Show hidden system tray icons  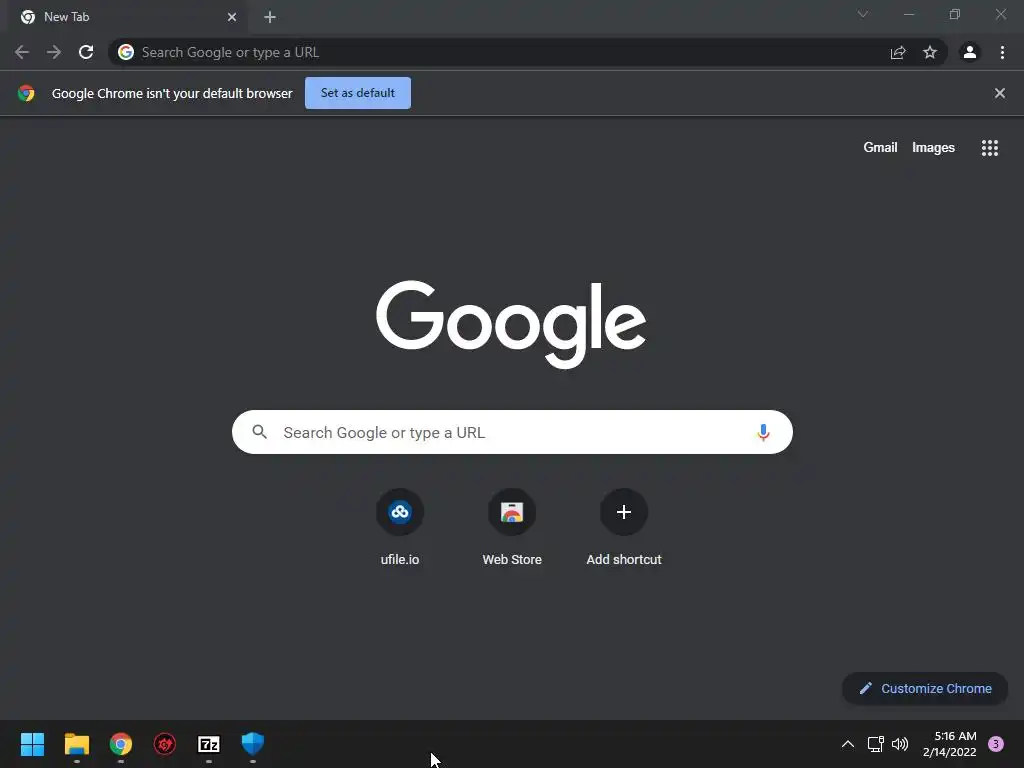(x=848, y=744)
